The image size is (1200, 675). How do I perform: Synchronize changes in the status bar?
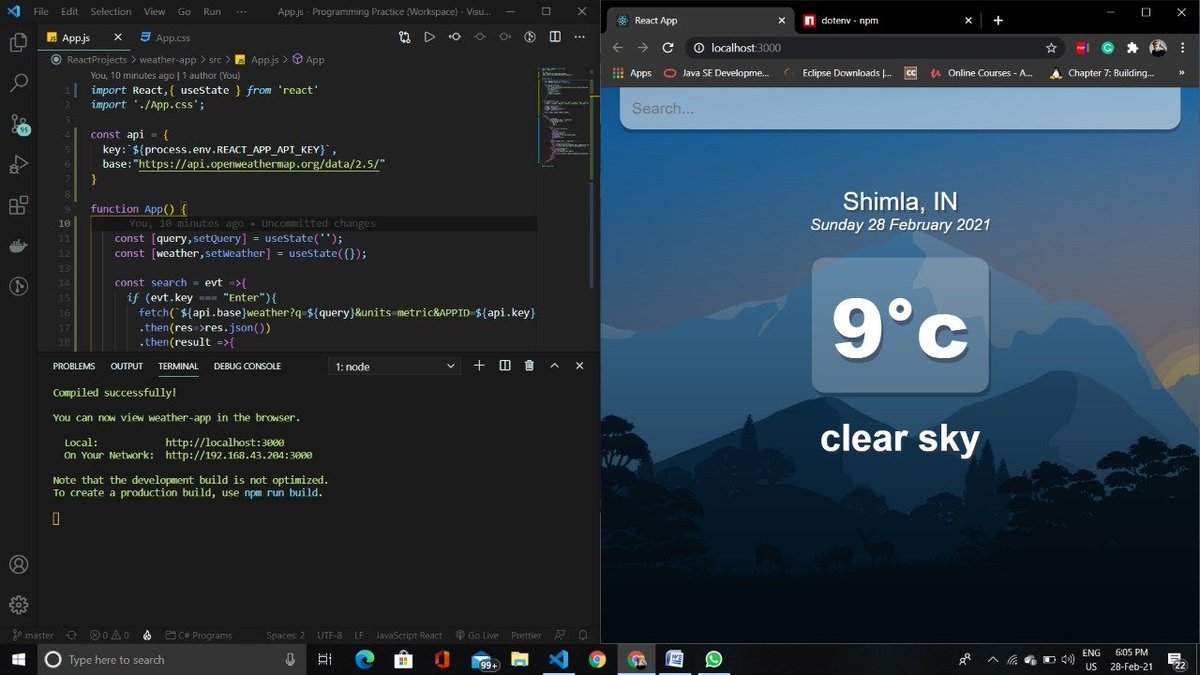71,635
